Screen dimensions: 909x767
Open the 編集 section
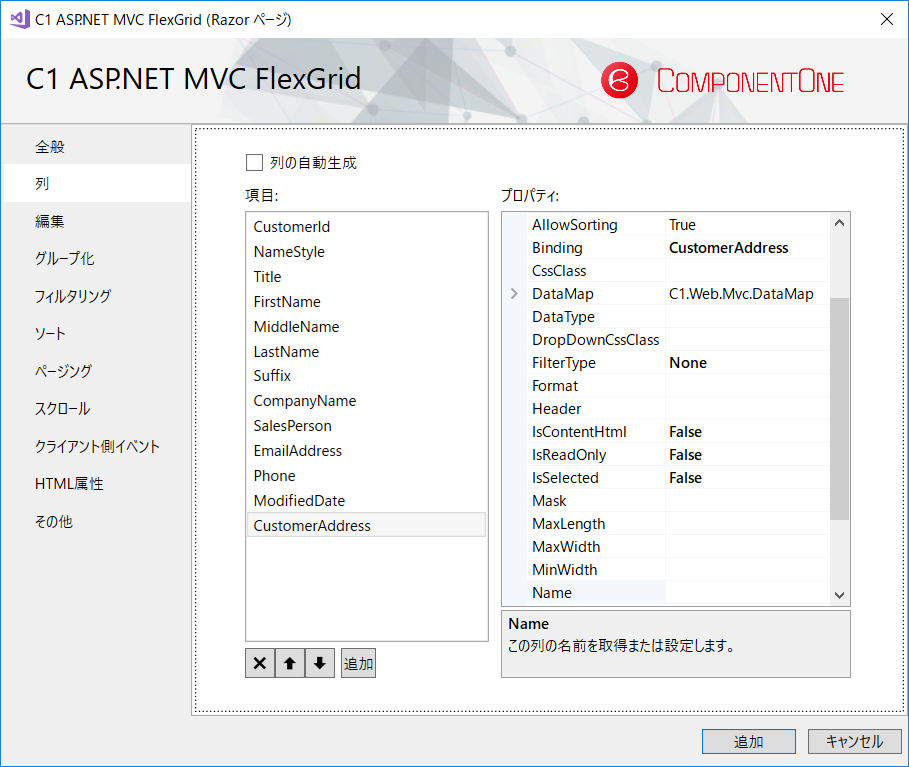tap(97, 221)
